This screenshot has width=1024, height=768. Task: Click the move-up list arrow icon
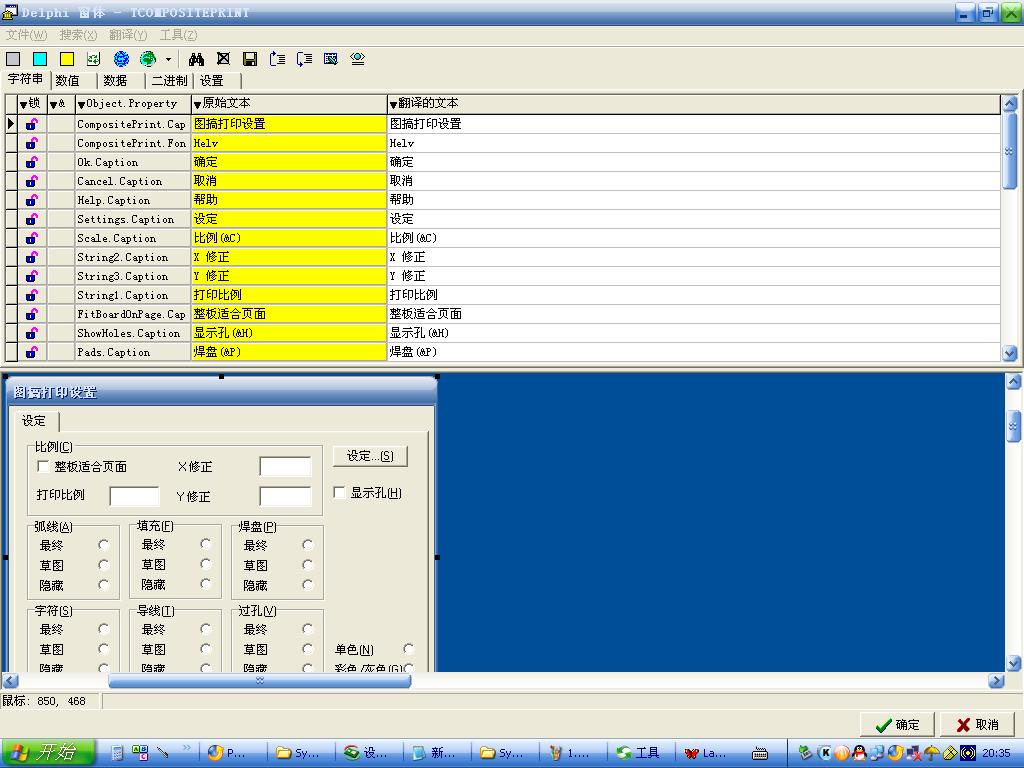pos(277,59)
